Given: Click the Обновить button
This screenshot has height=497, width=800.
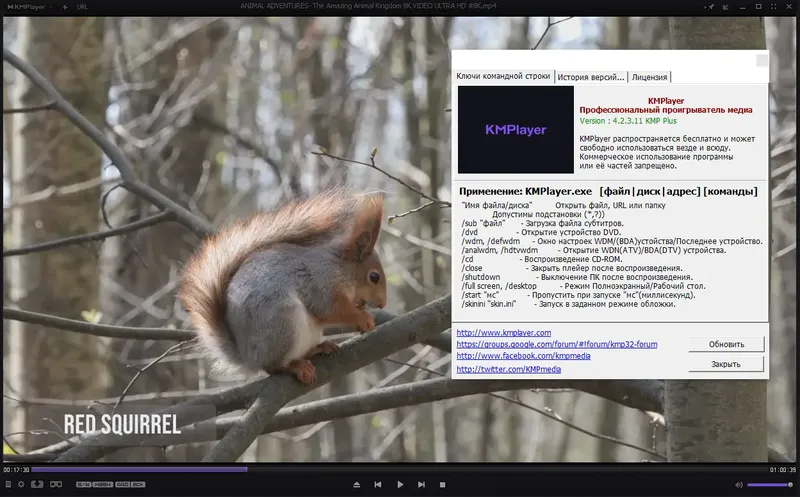Looking at the screenshot, I should [726, 344].
